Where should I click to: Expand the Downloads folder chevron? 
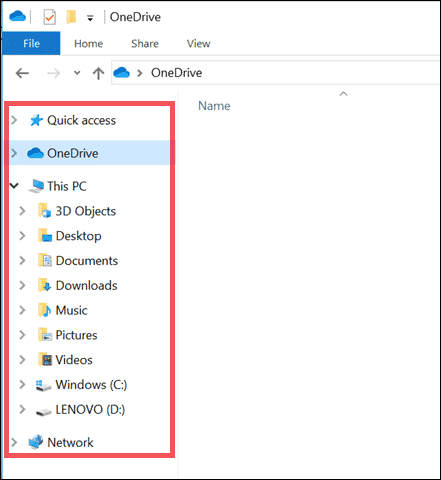[x=22, y=285]
